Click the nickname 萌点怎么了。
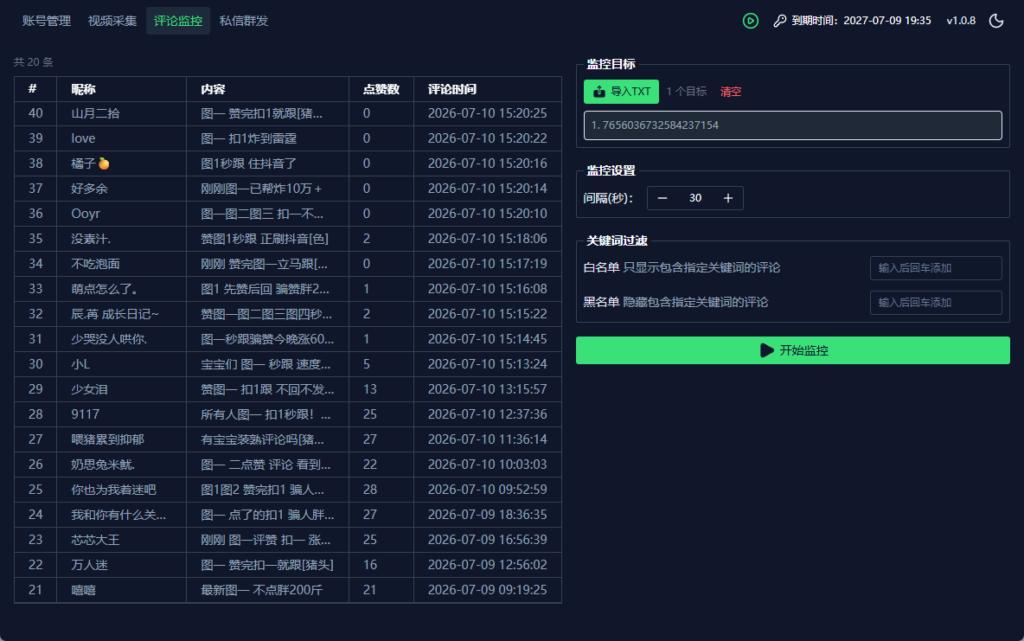The width and height of the screenshot is (1024, 641). pos(104,289)
